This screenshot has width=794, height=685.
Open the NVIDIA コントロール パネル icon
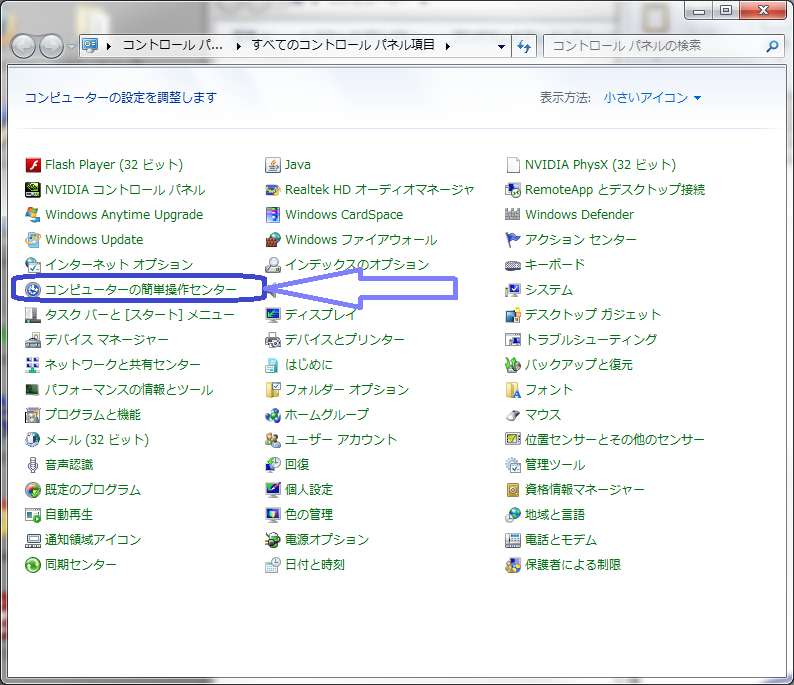(x=33, y=190)
